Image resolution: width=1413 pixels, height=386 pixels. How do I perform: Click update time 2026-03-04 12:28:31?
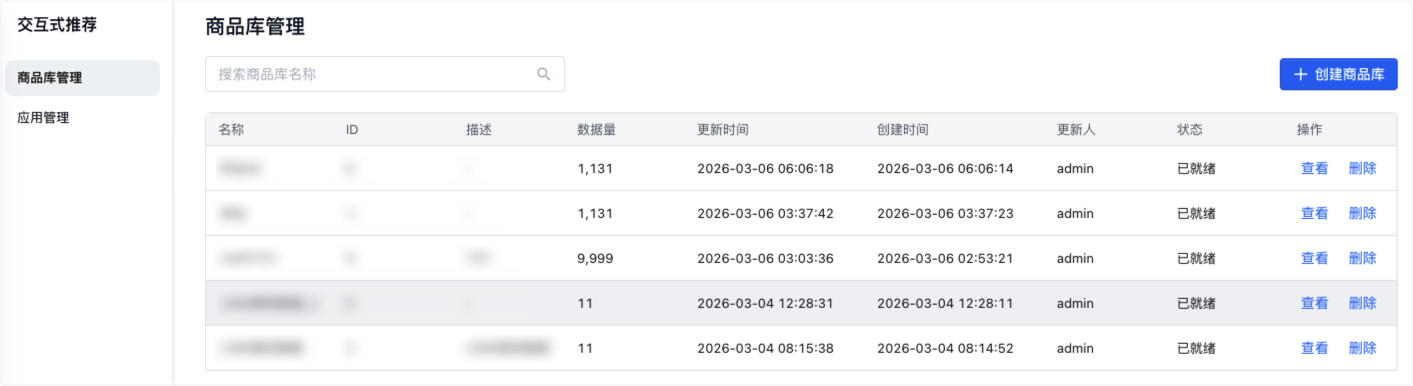765,303
